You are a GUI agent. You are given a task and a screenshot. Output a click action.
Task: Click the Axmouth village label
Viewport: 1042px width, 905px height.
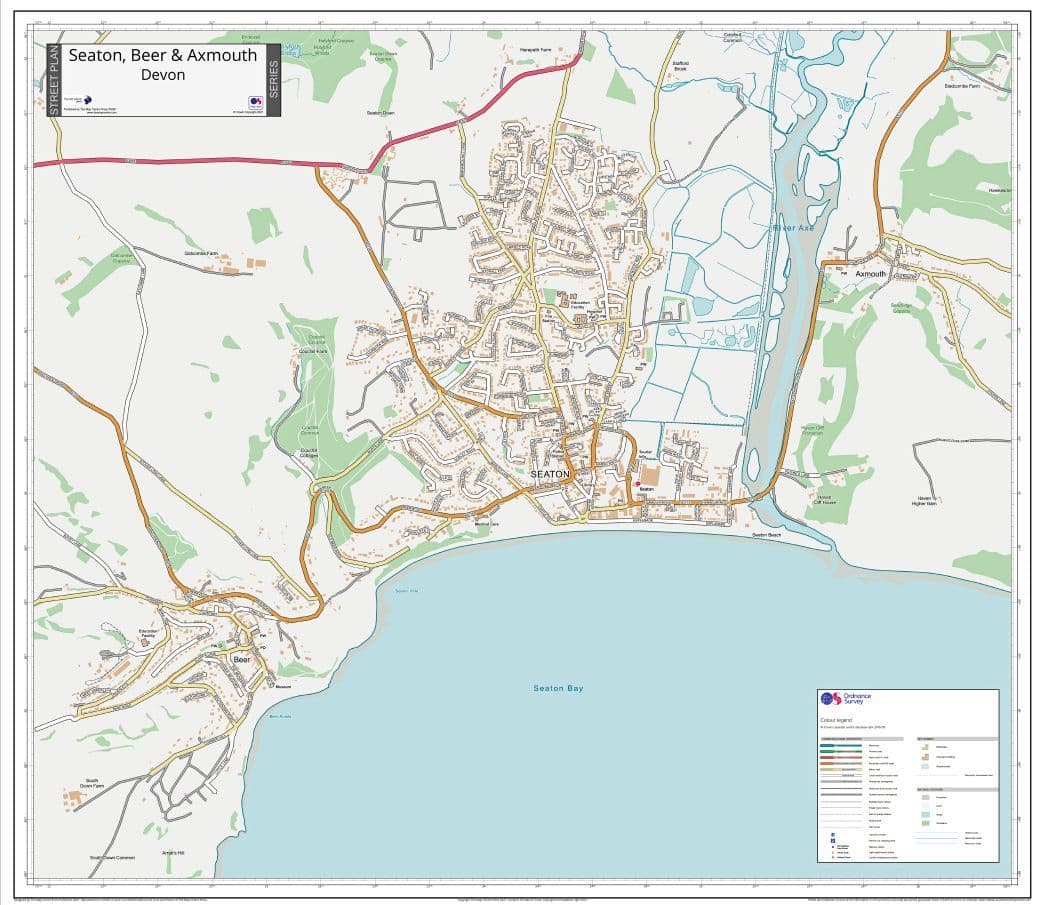(870, 274)
